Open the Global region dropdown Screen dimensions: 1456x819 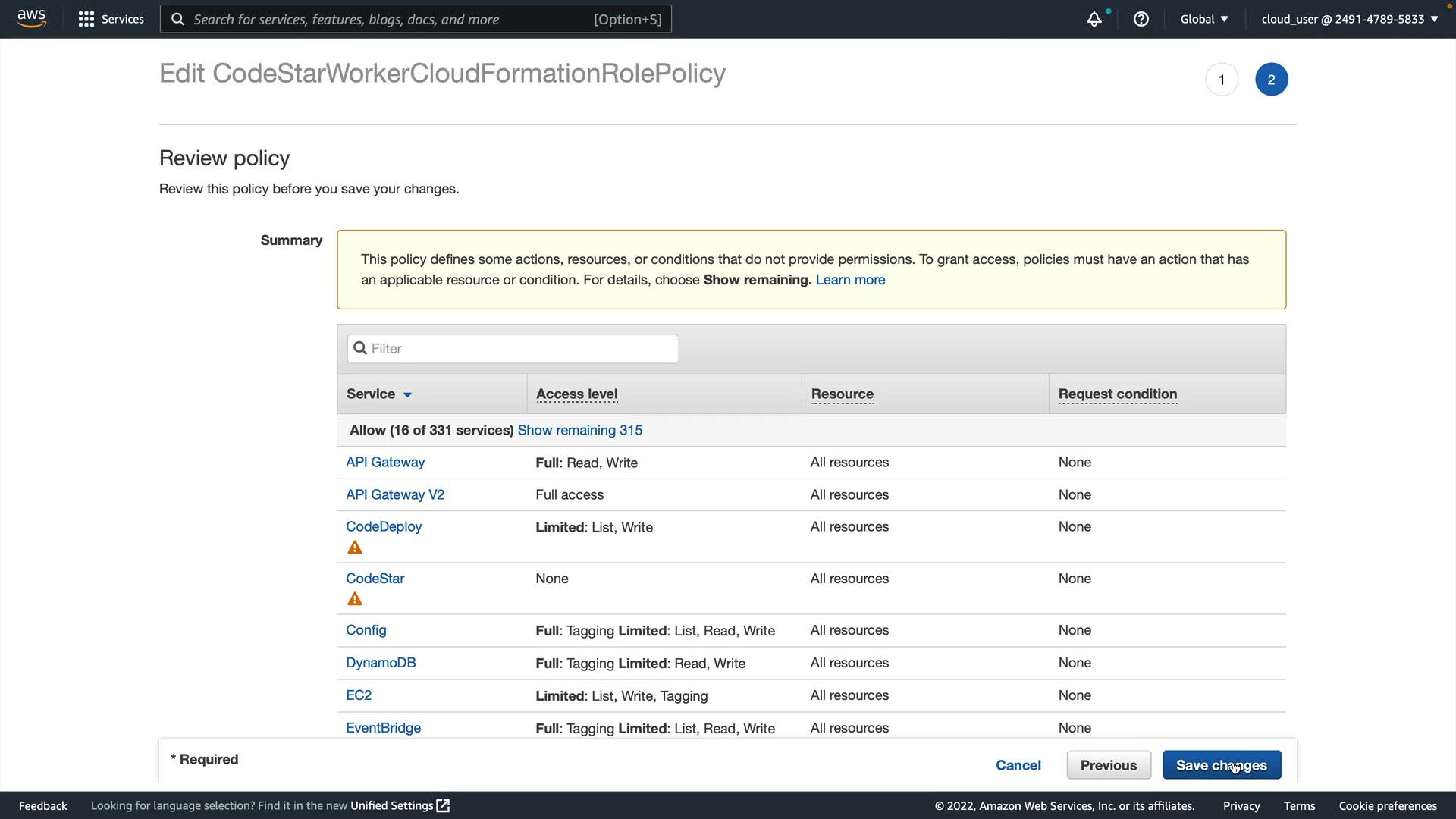(x=1203, y=19)
